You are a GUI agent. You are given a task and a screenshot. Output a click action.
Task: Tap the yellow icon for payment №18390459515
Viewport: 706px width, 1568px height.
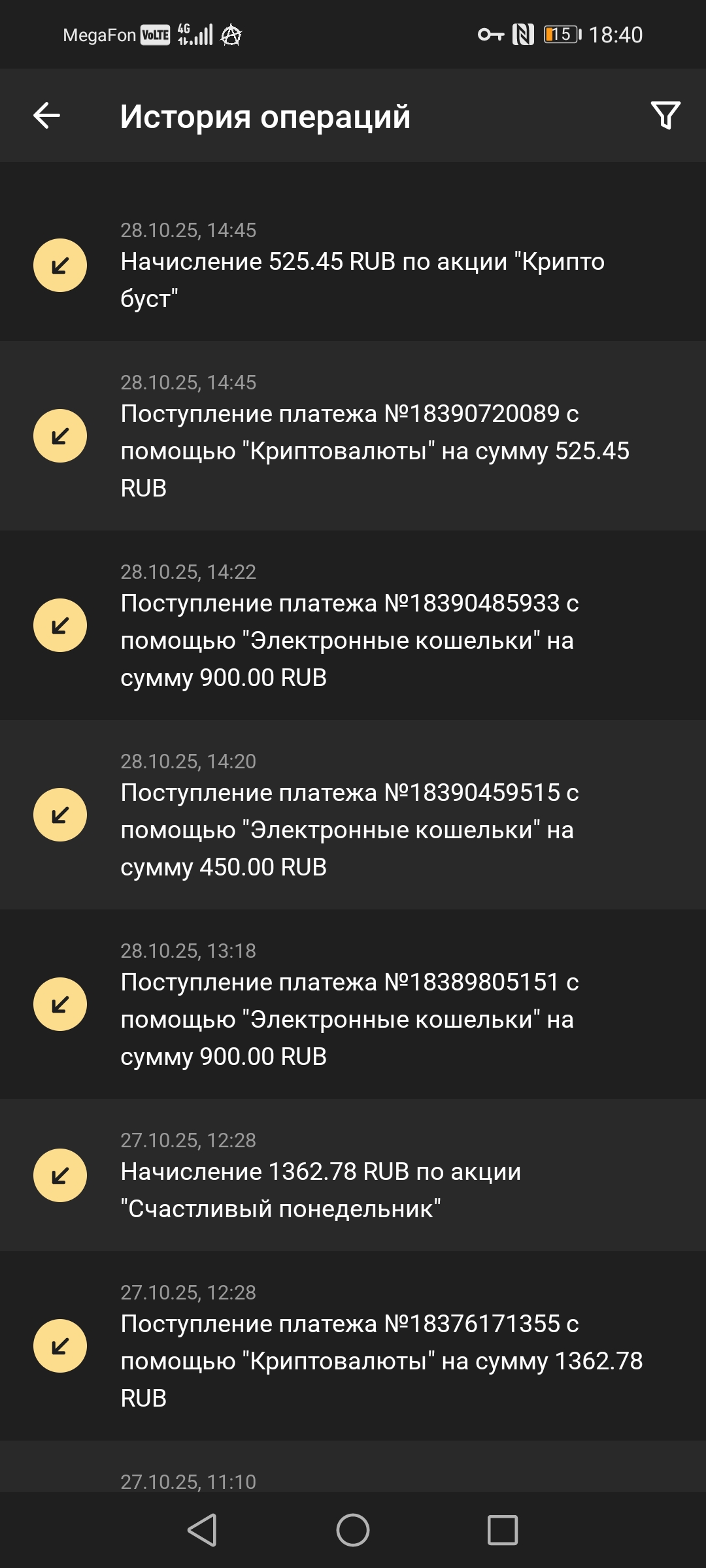pos(60,815)
